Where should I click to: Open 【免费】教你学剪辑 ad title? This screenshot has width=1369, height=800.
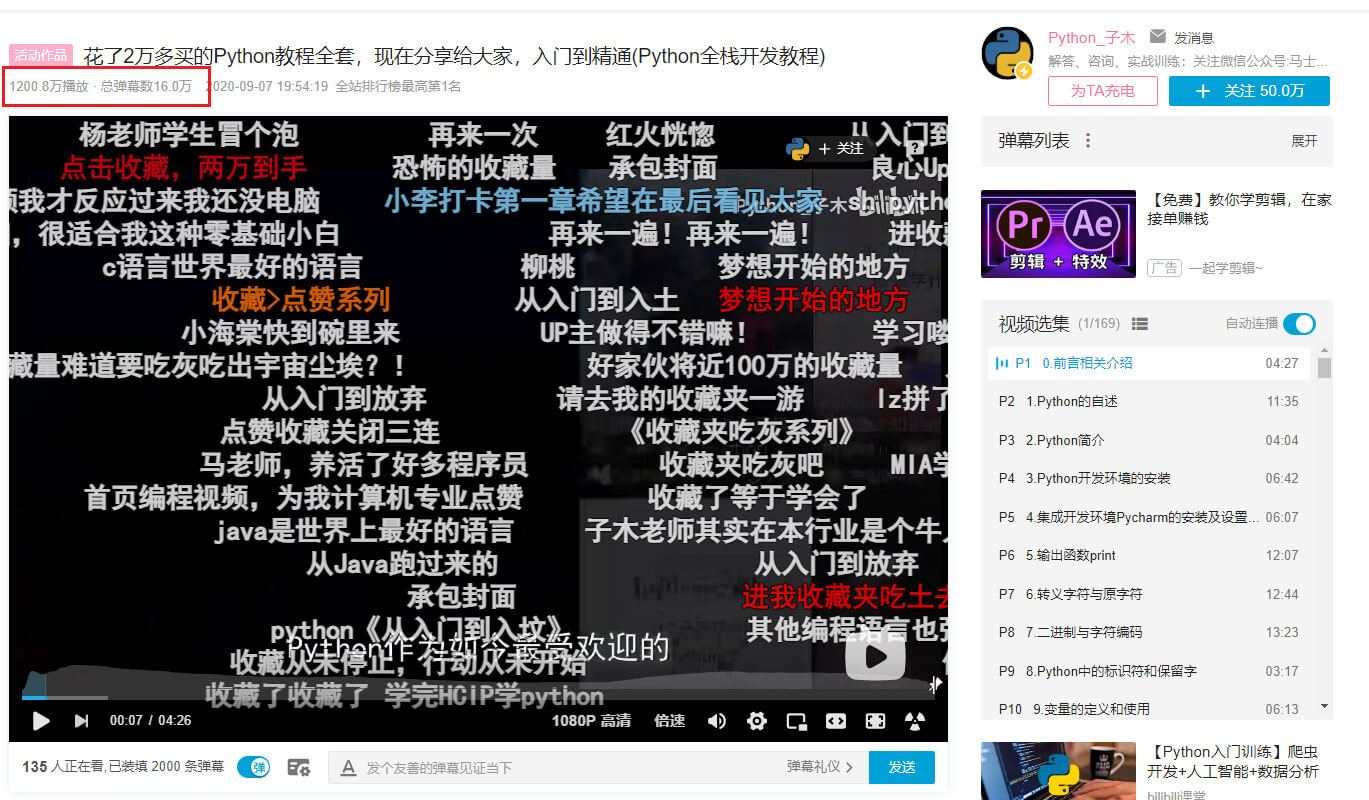coord(1239,209)
